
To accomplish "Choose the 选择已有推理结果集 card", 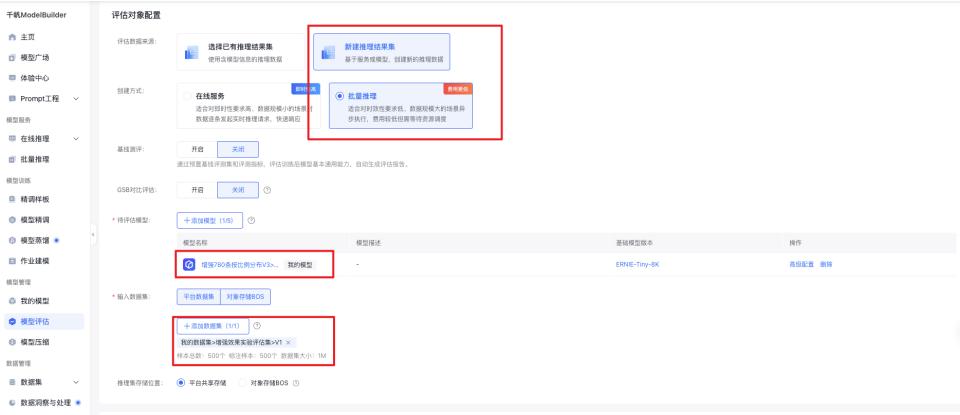I will [240, 52].
